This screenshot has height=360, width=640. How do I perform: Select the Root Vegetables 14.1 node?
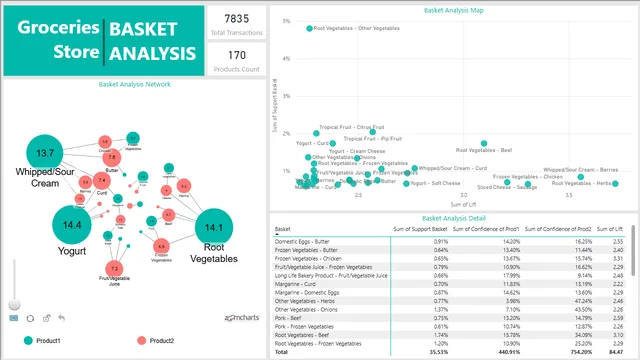click(x=214, y=227)
